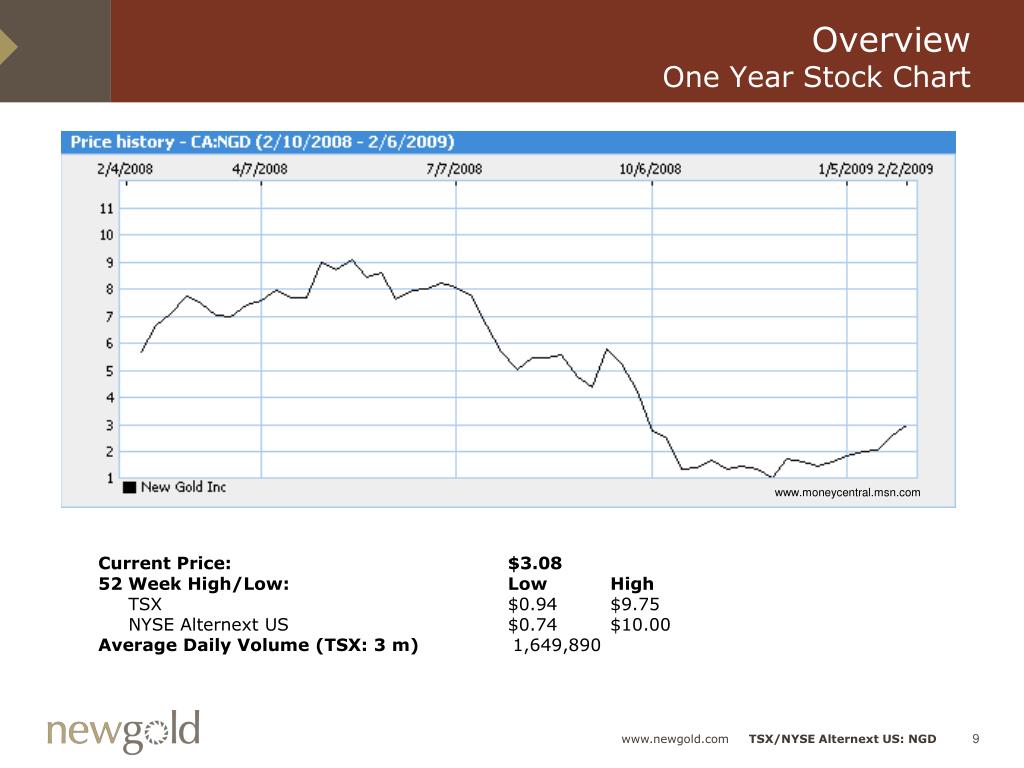Click the TSX high value $9.75
Screen dimensions: 1024x768
pyautogui.click(x=635, y=604)
